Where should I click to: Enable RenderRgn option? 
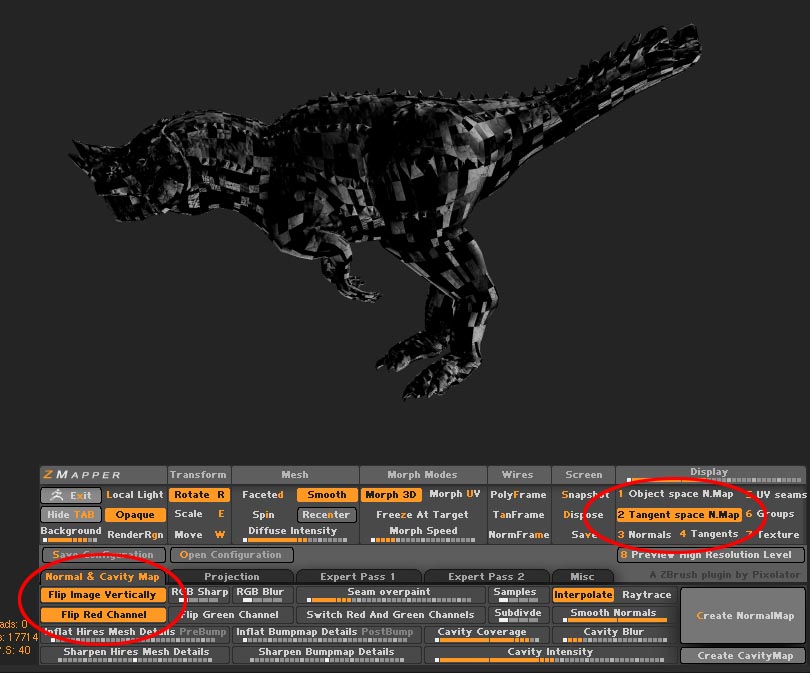point(135,535)
